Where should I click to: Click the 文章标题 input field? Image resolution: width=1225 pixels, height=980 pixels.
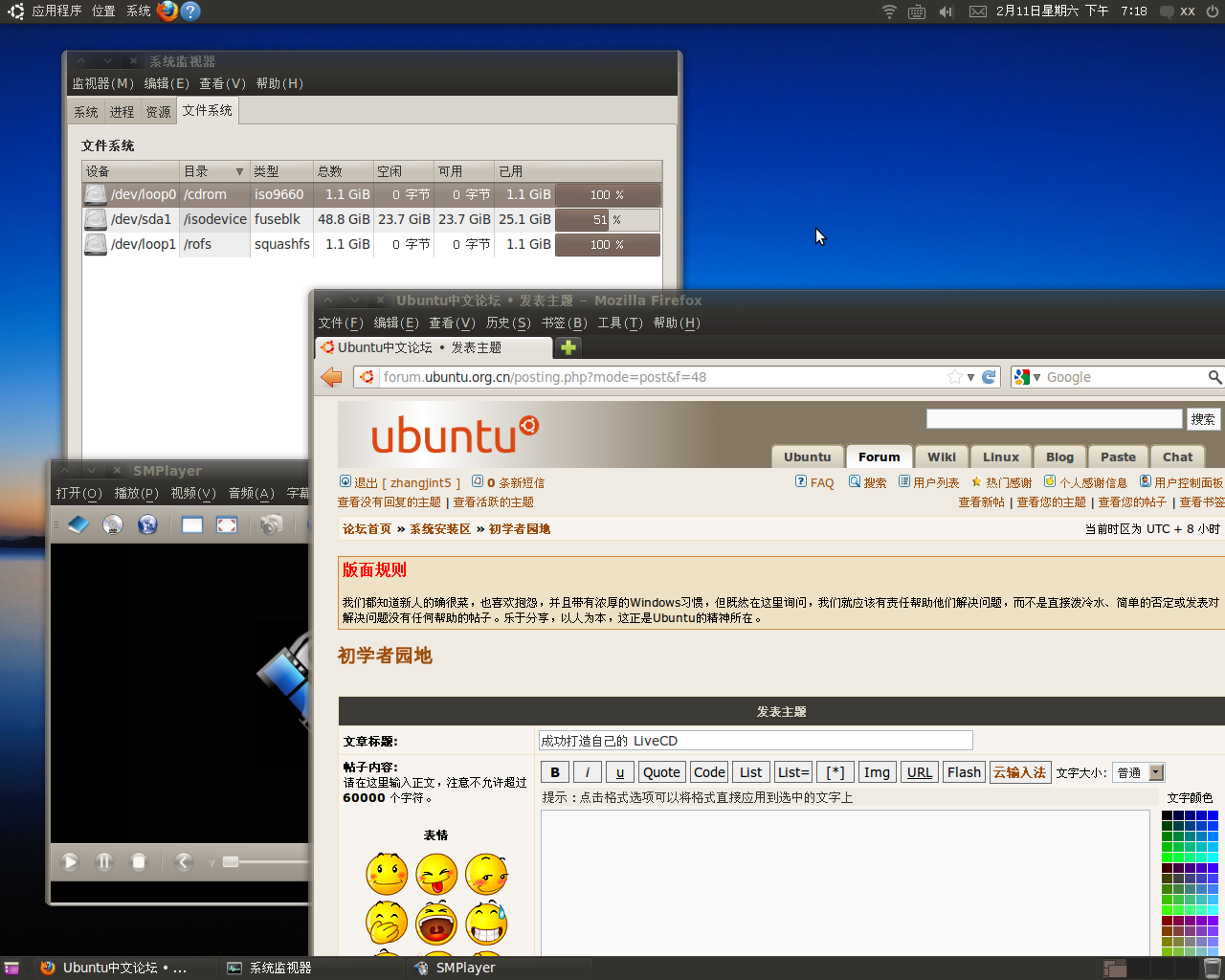[755, 741]
